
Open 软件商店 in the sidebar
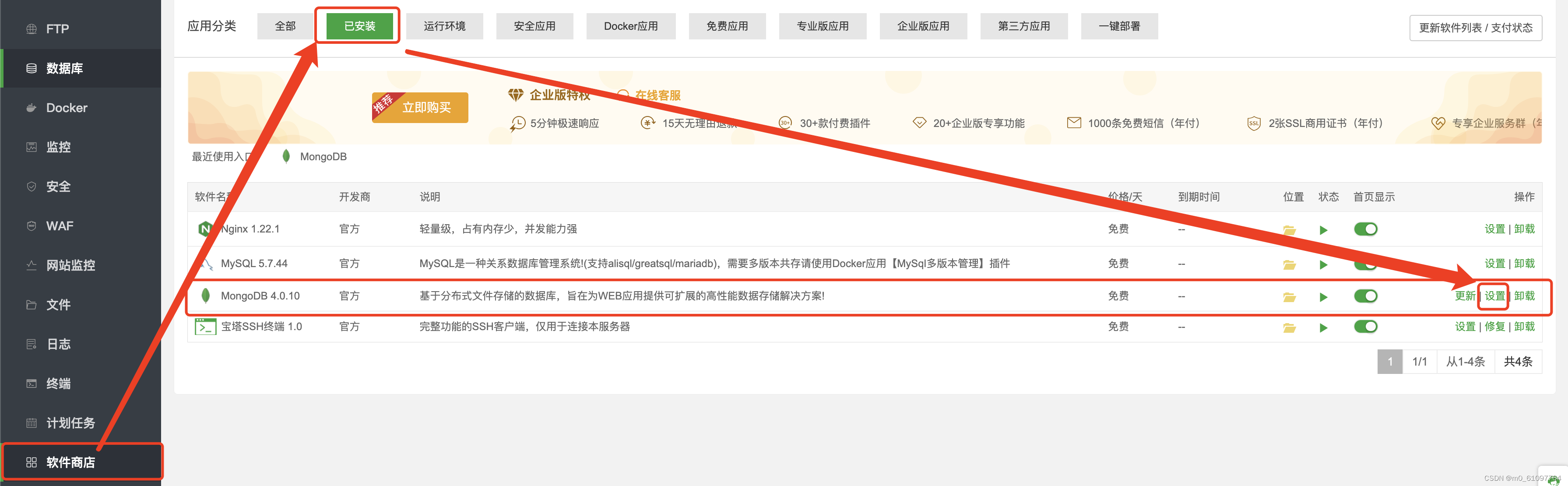tap(70, 462)
